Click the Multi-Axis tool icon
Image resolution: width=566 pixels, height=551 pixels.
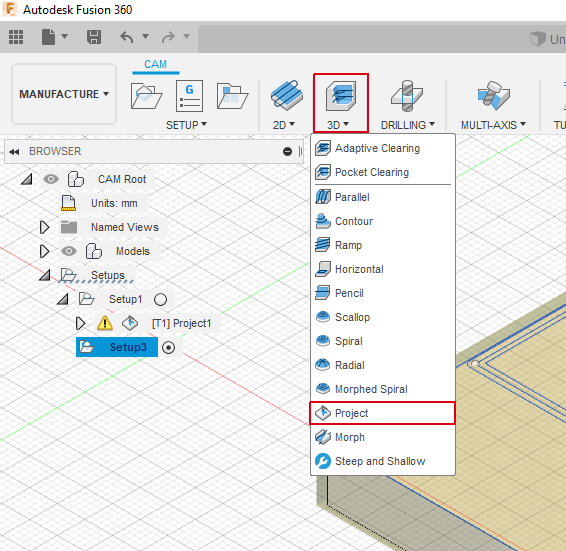click(493, 96)
